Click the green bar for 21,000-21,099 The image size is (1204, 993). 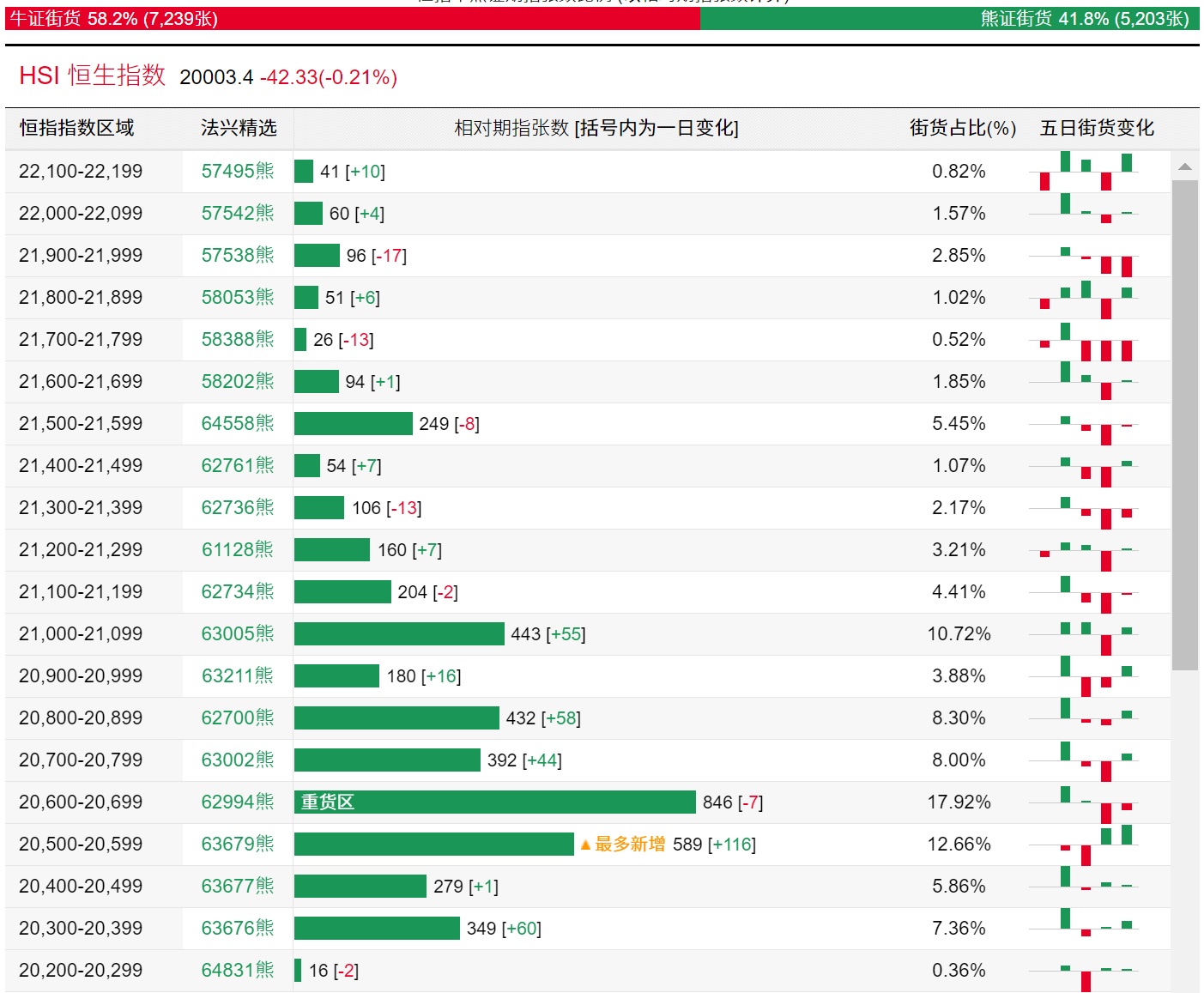click(399, 633)
